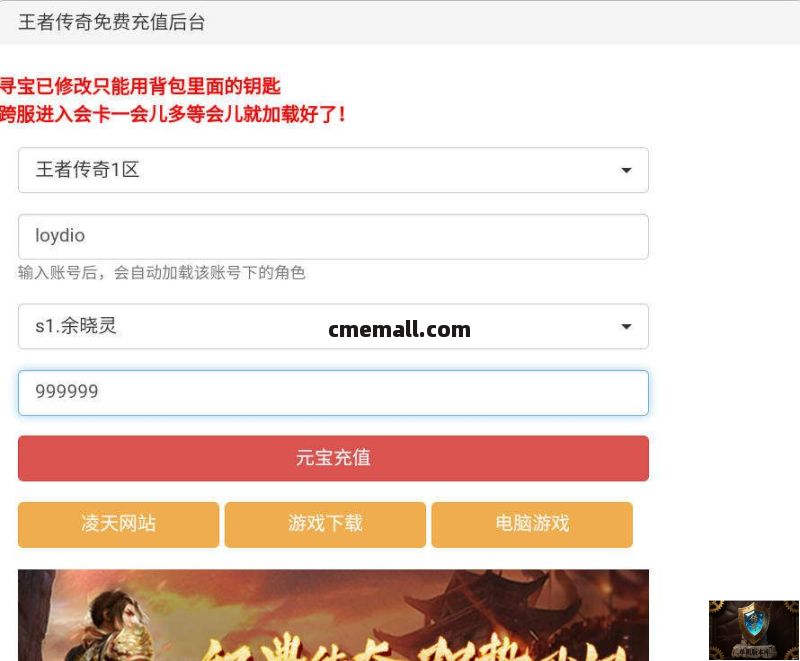
Task: Click the 游戏下载 download button
Action: tap(325, 524)
